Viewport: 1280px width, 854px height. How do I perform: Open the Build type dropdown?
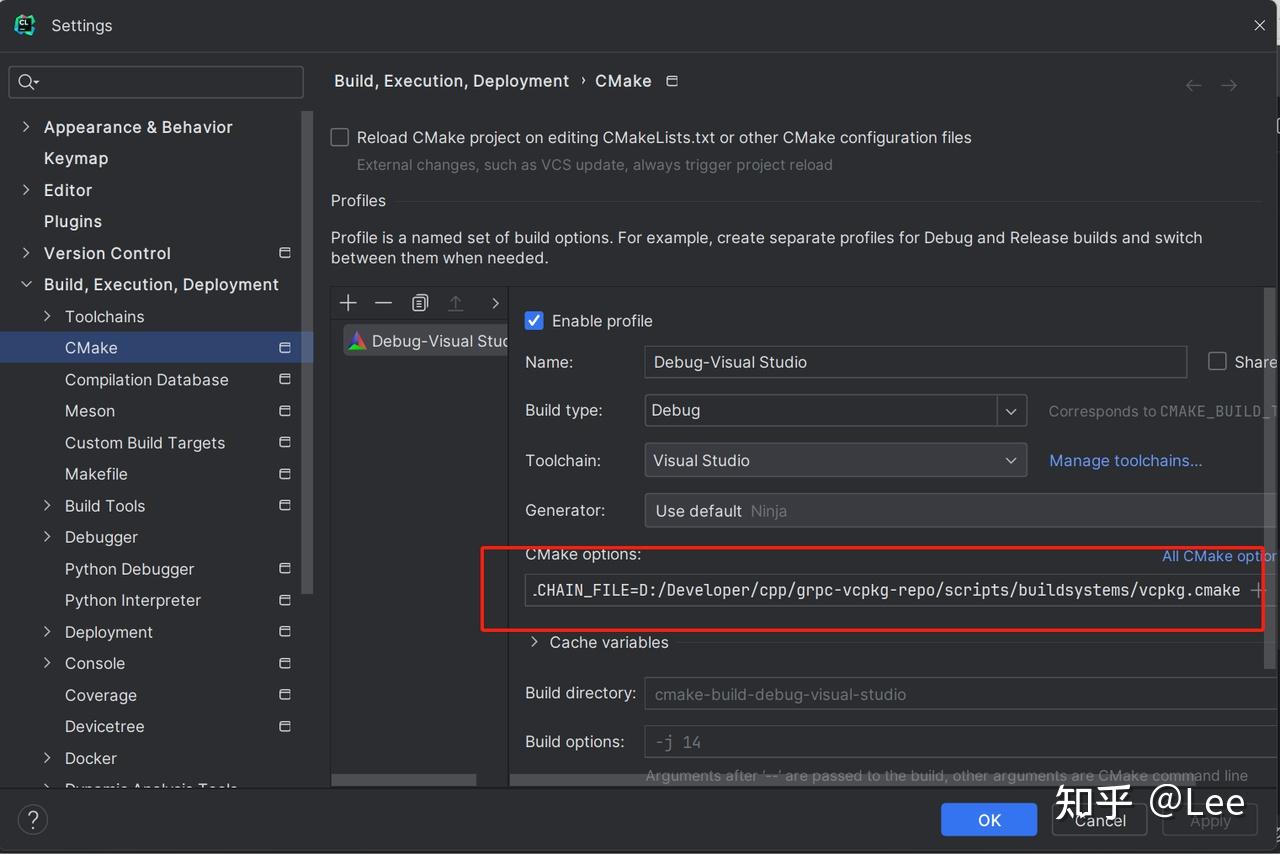pos(1011,411)
